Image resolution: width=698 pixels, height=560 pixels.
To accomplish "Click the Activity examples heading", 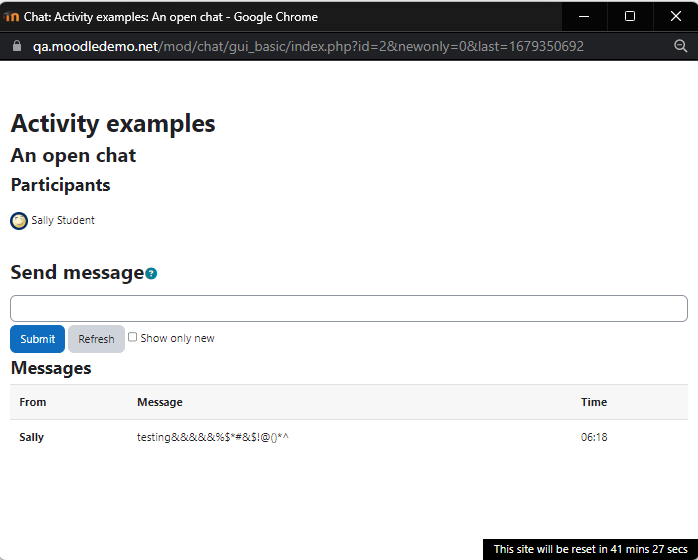I will coord(113,123).
